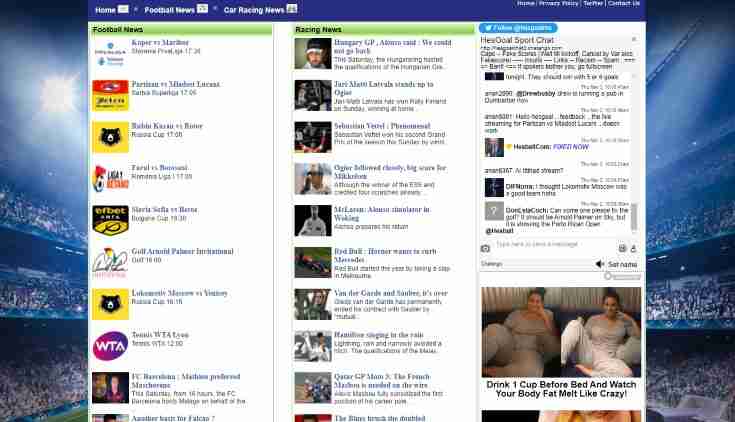
Task: Click FC Barcelona article thumbnail
Action: click(110, 388)
